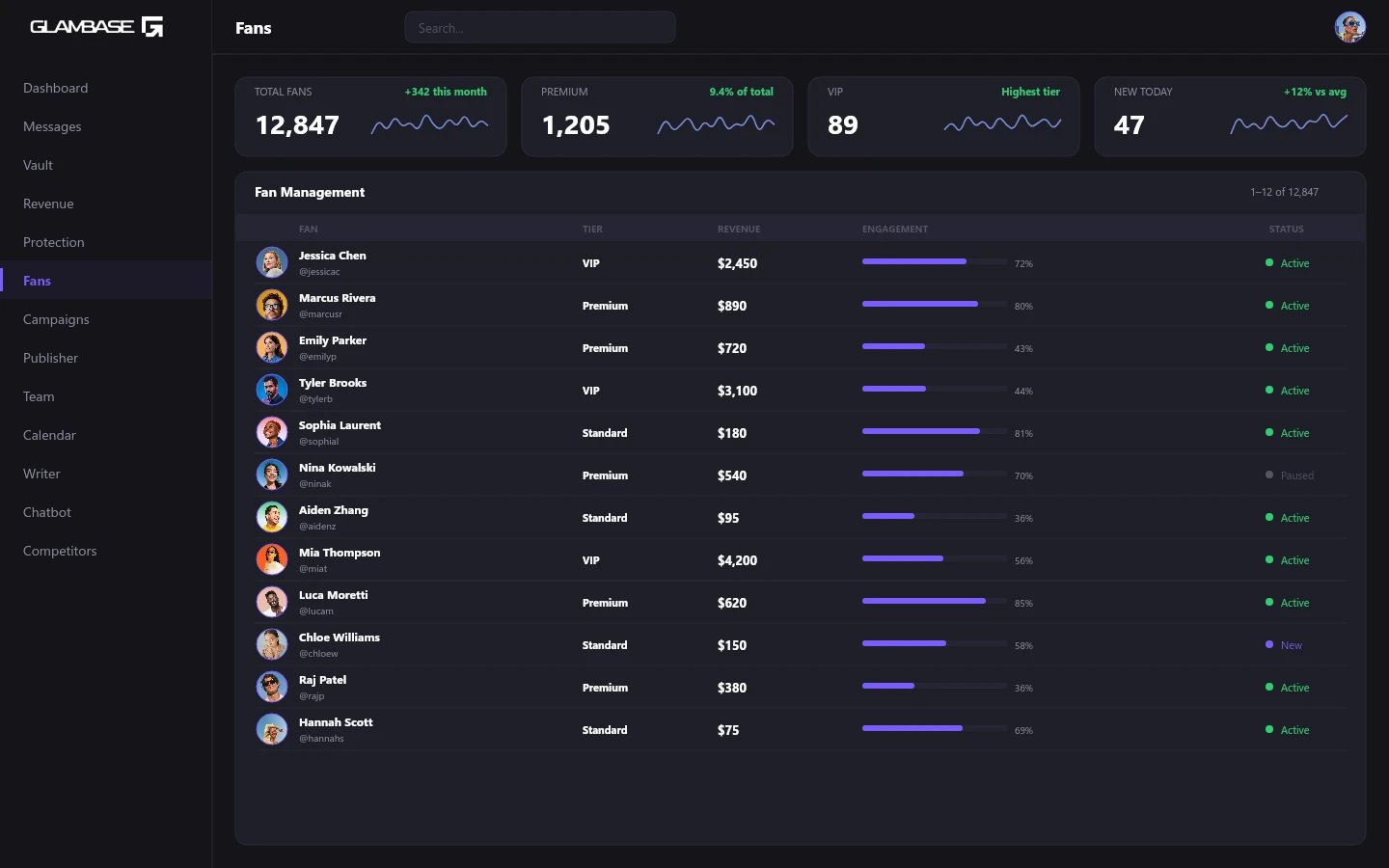Click in the Search field
The image size is (1389, 868).
540,28
